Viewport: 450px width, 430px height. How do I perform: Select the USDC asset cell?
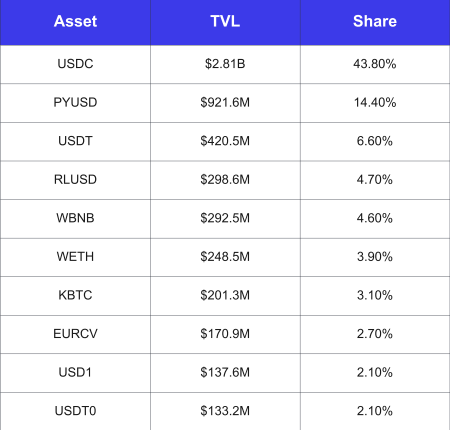tap(75, 64)
